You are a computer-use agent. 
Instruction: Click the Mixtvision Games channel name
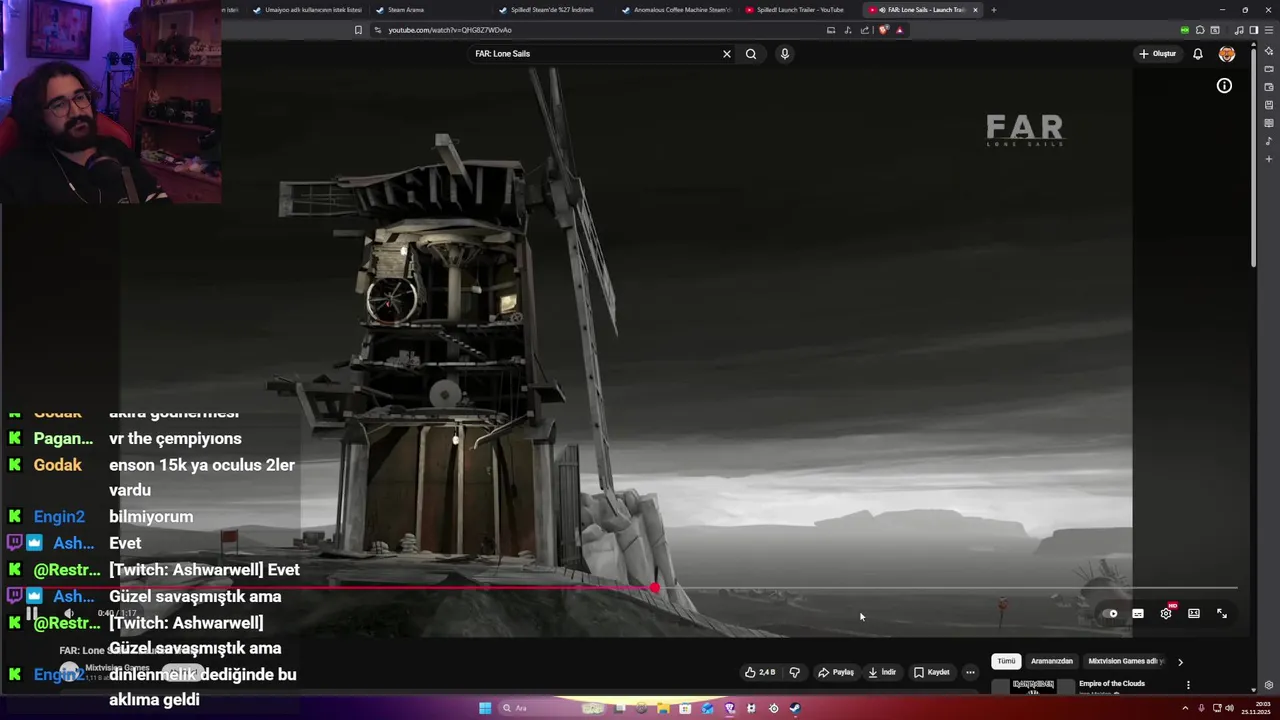coord(117,668)
